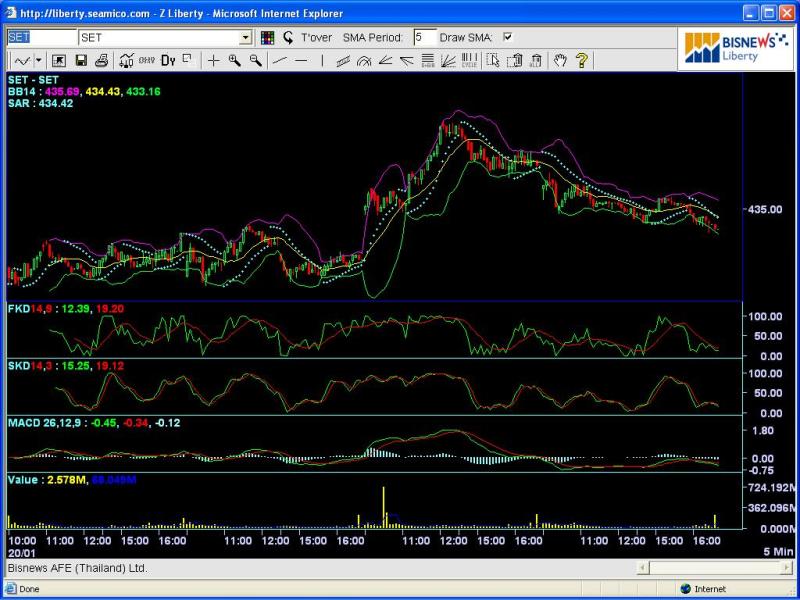Click the 724.192M axis value
800x600 pixels.
[772, 488]
